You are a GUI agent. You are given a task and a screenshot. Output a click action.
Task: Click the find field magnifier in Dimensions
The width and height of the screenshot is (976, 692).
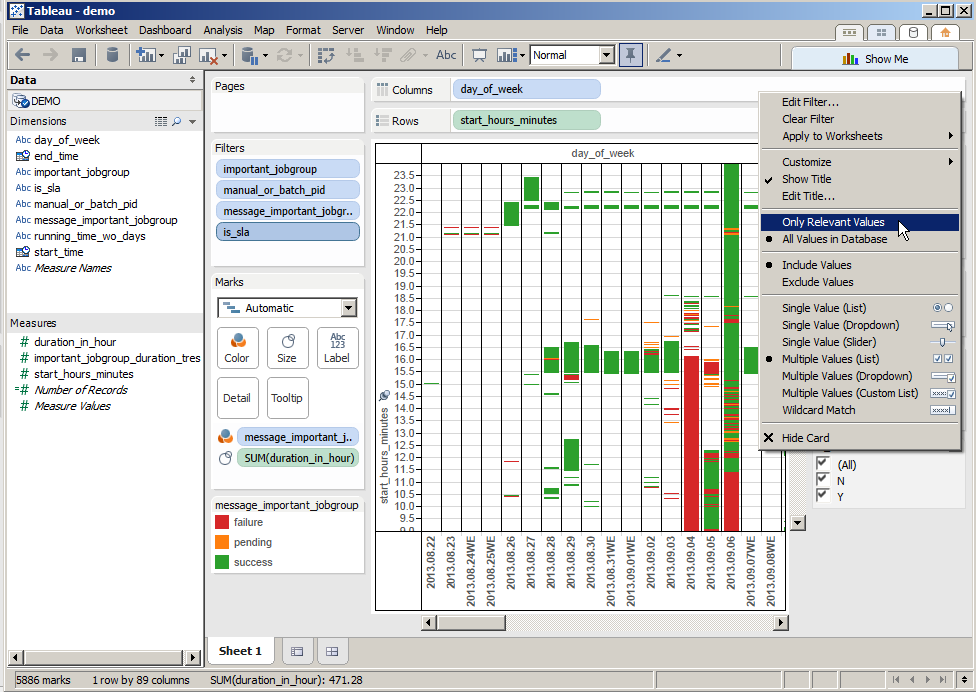[177, 121]
